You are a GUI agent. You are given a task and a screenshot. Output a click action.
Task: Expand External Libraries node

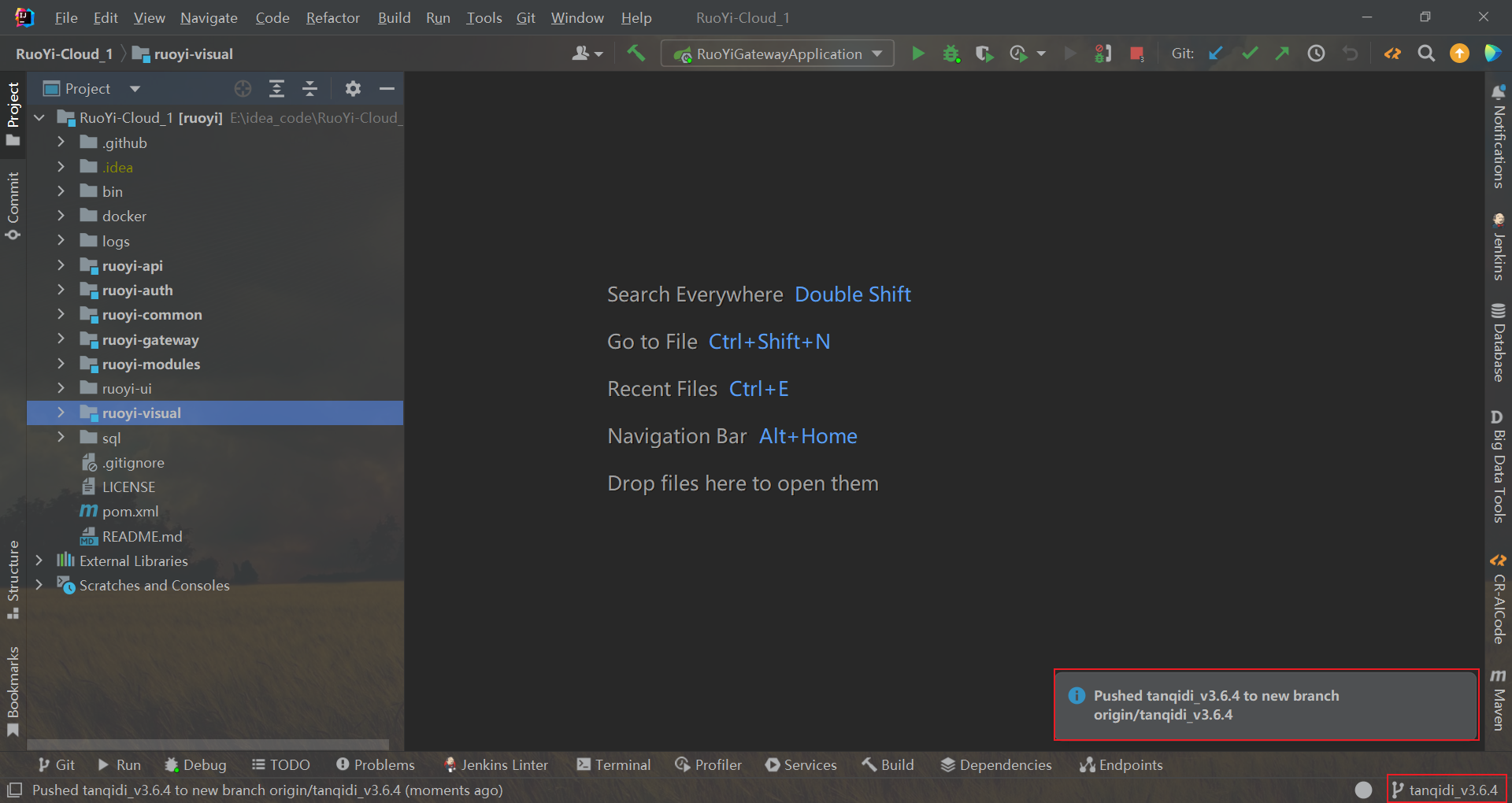pos(39,561)
